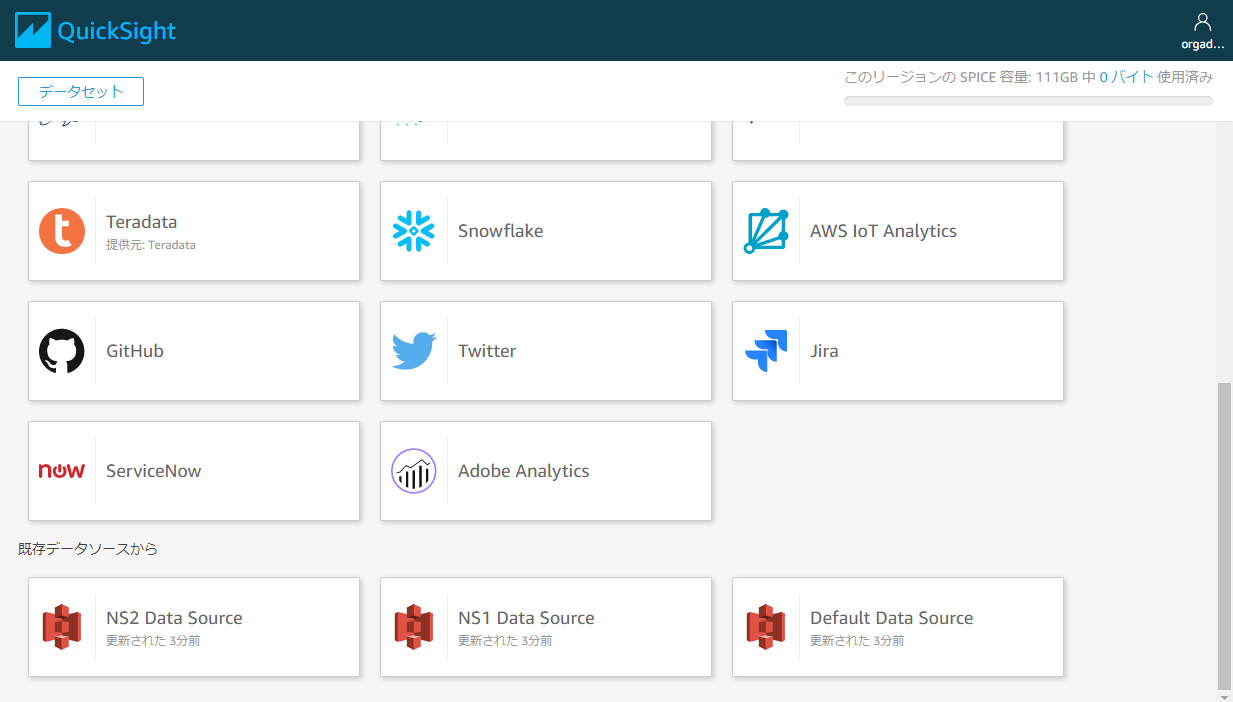Image resolution: width=1233 pixels, height=702 pixels.
Task: Click the データセット button
Action: coord(81,91)
